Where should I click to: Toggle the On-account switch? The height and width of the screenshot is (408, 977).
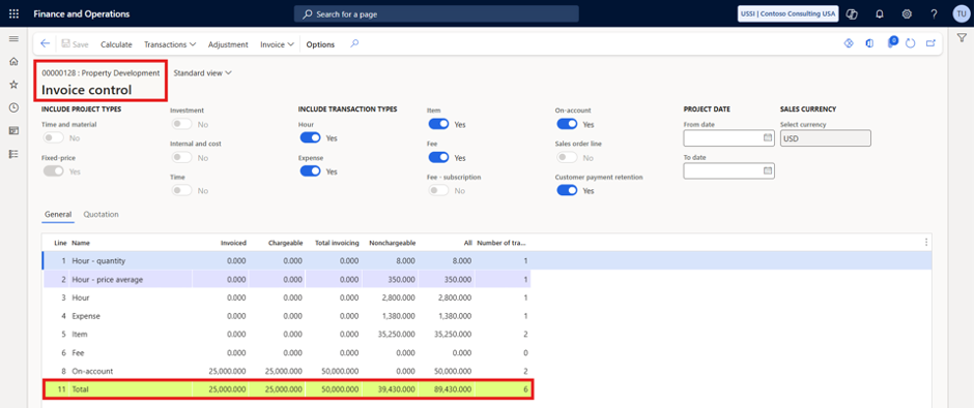pyautogui.click(x=567, y=124)
